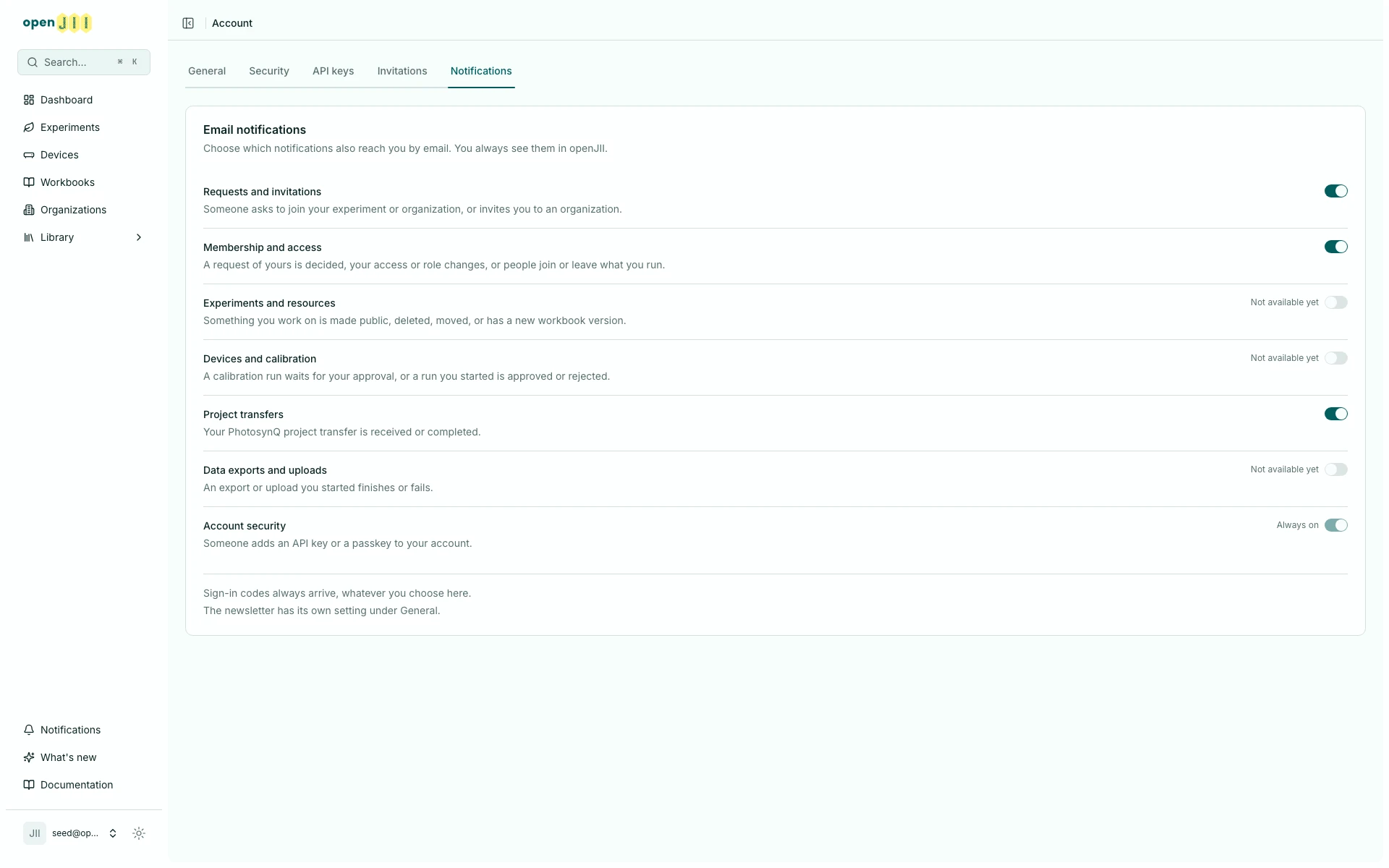Click the Email notifications heading
This screenshot has height=868, width=1389.
click(x=255, y=129)
